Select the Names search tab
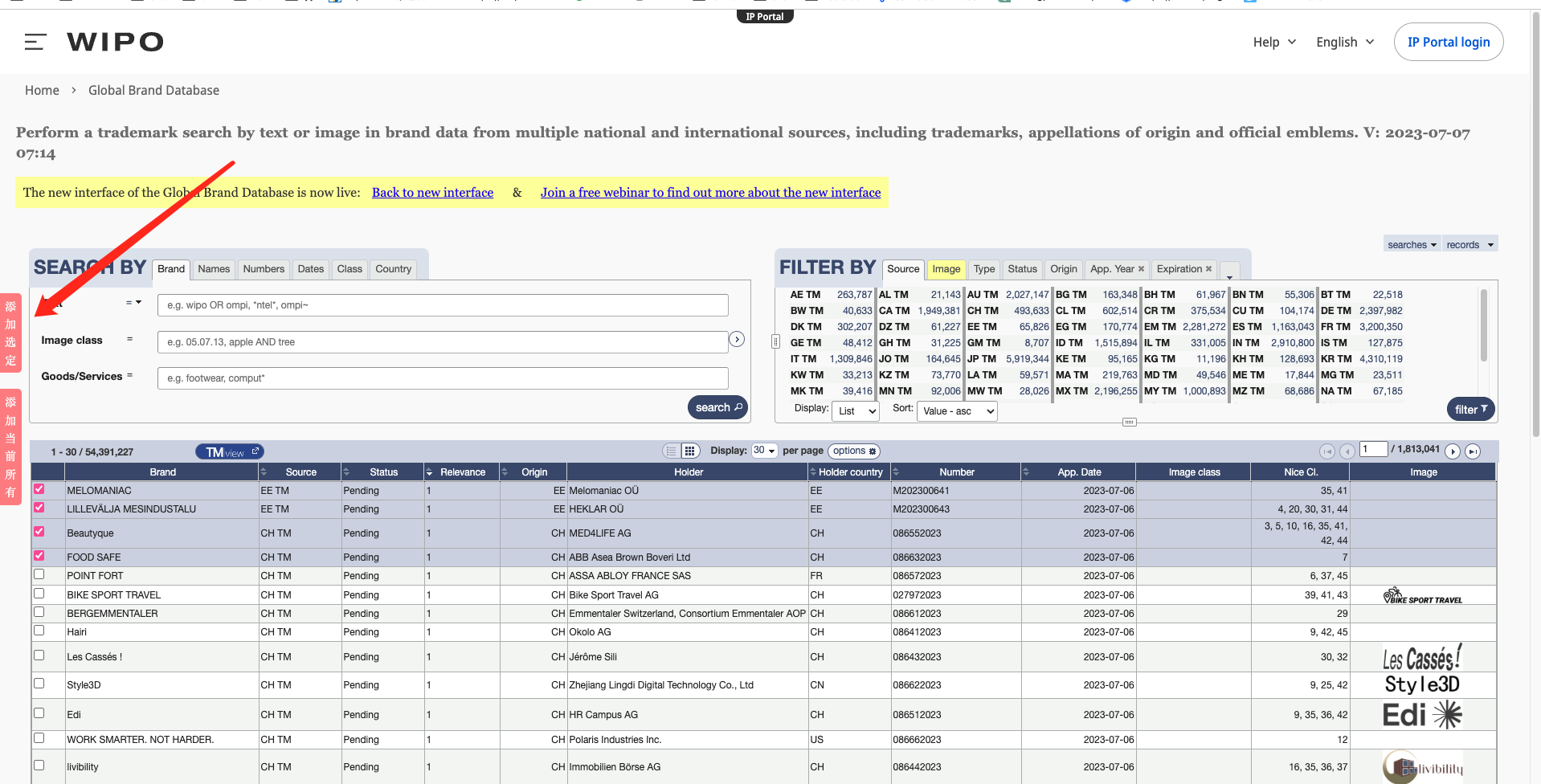1541x784 pixels. [214, 269]
